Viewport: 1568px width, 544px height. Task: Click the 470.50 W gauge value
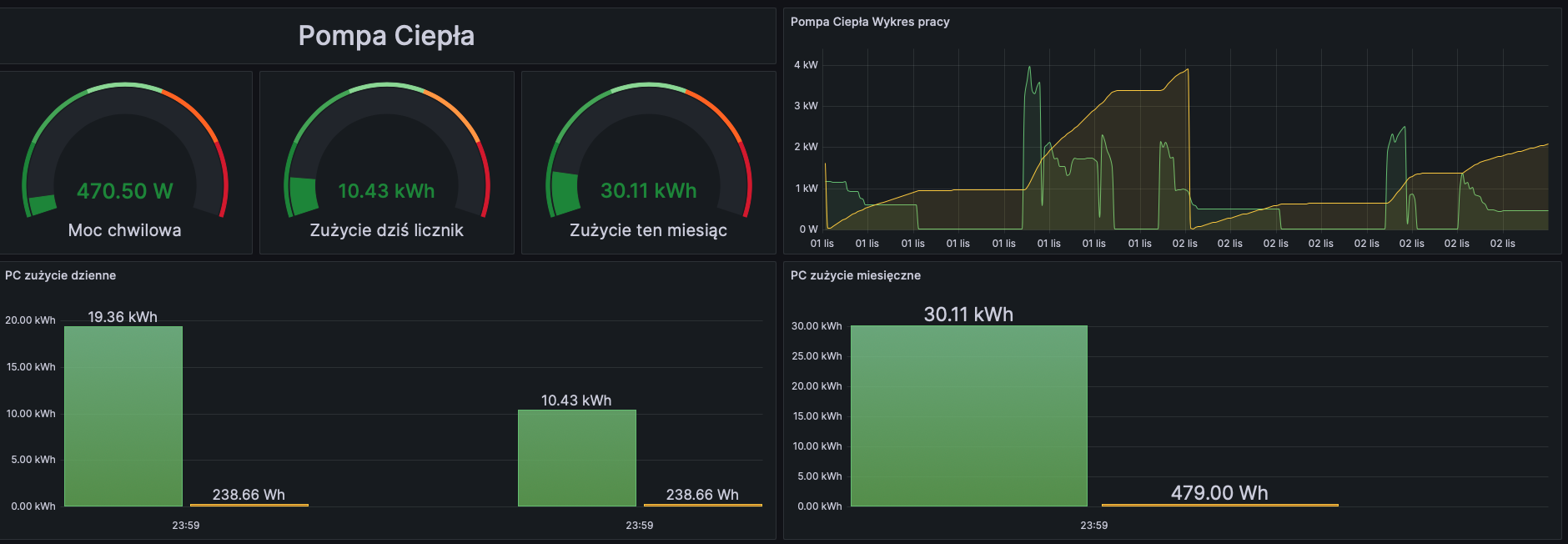click(x=124, y=191)
